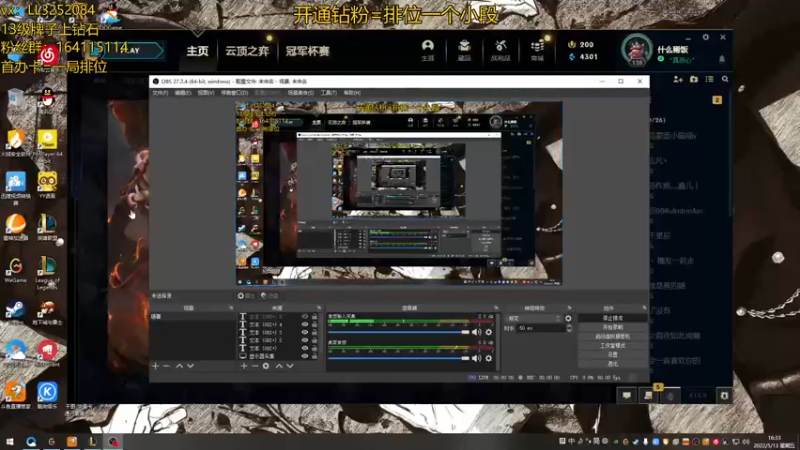Open 酷狗音乐 desktop shortcut
Screen dimensions: 800x450
(47, 395)
